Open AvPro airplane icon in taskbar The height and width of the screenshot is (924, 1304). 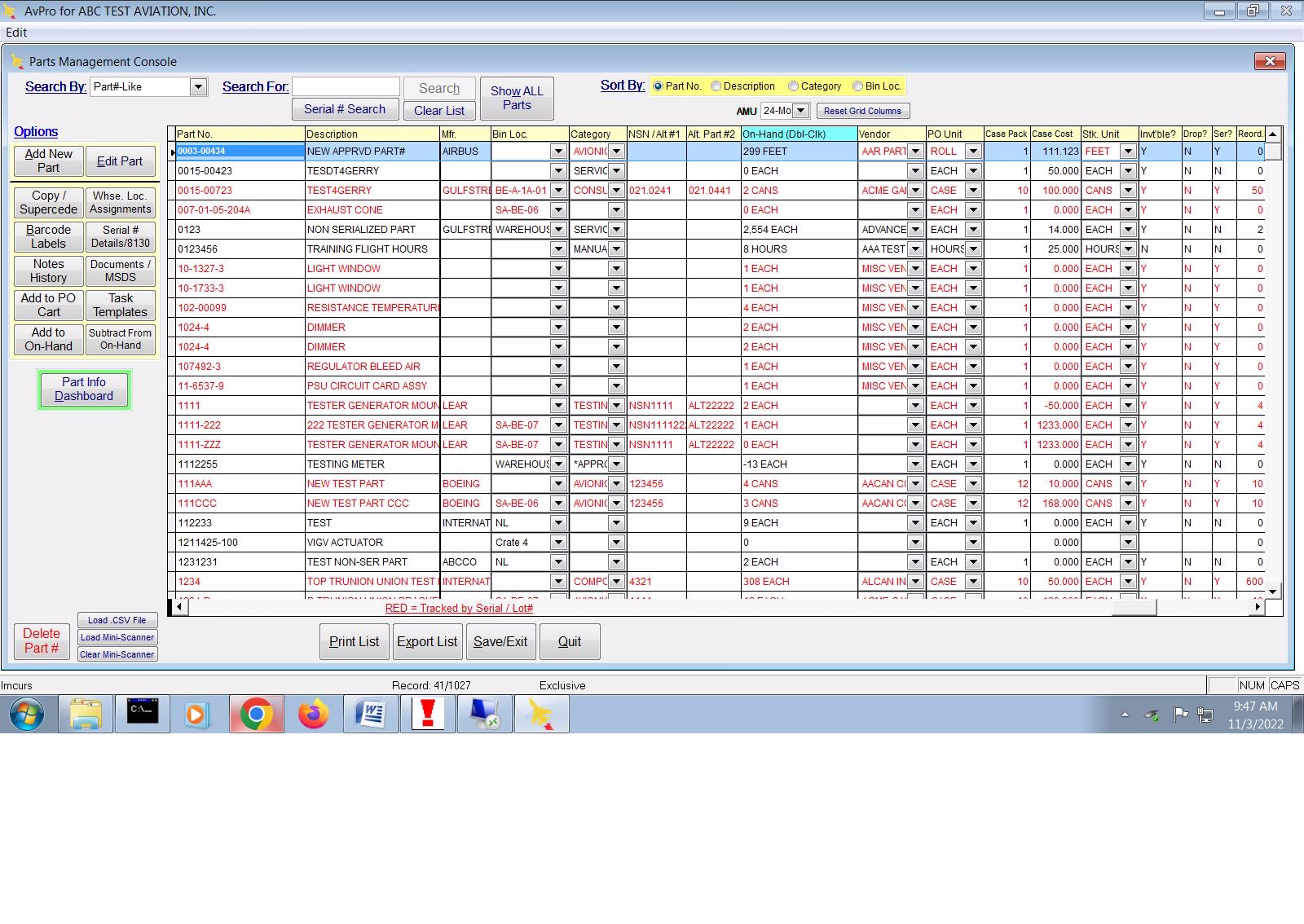(542, 715)
